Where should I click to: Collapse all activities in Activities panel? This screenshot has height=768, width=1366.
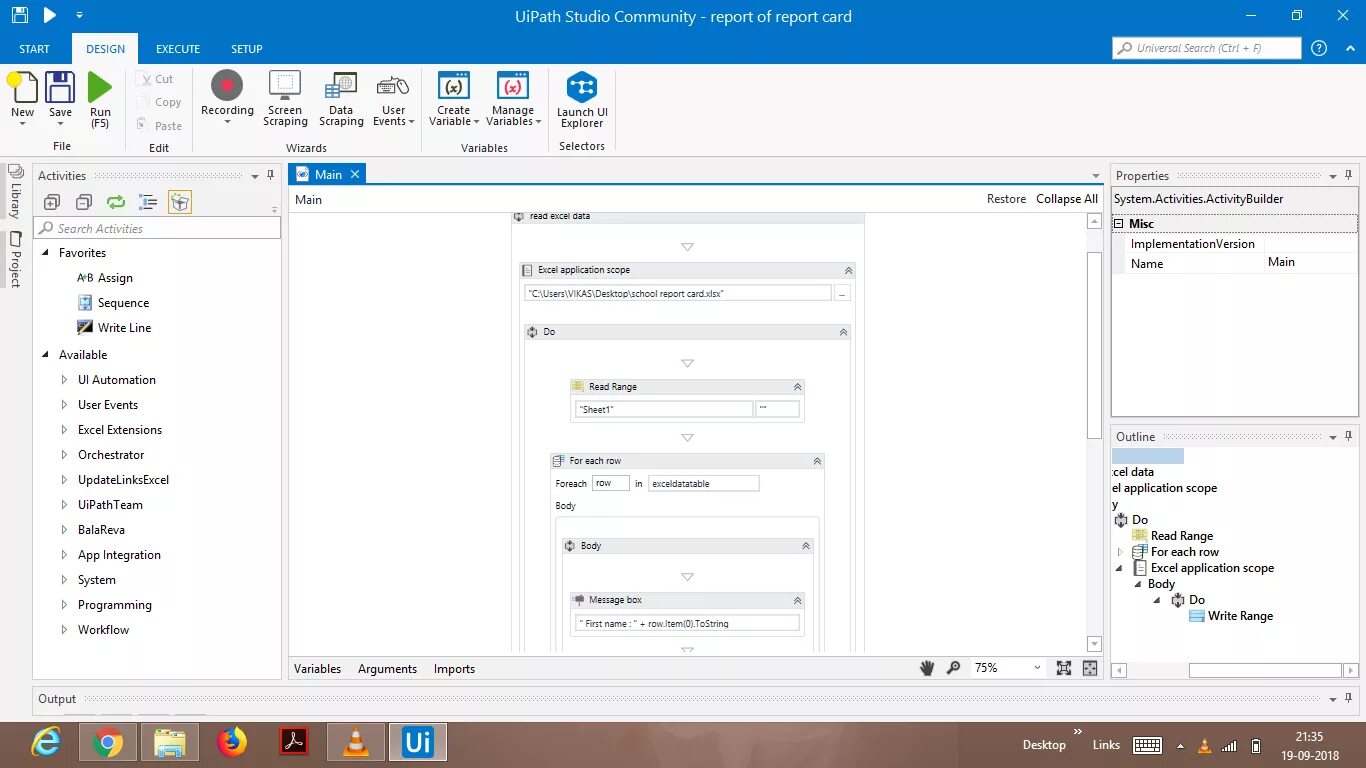coord(84,202)
